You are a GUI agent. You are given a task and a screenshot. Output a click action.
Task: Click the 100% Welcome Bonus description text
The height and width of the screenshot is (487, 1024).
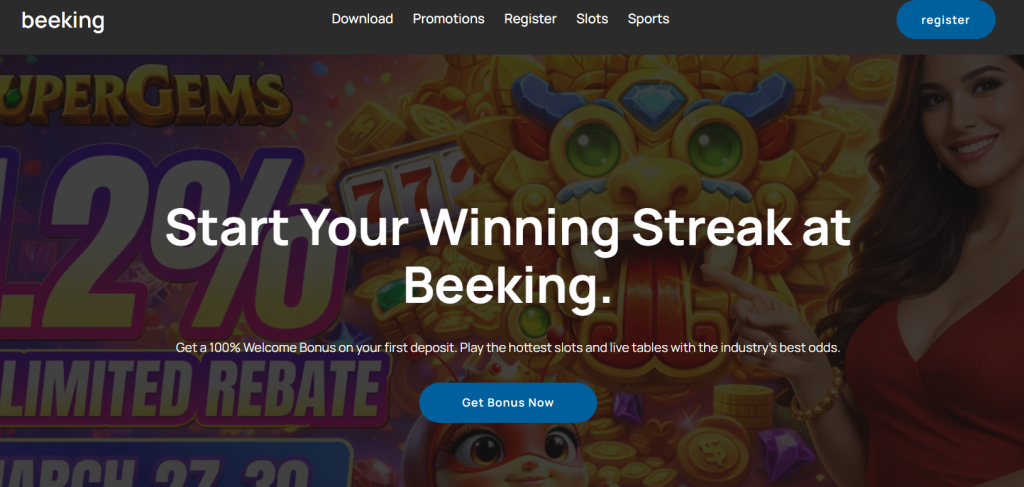coord(508,348)
